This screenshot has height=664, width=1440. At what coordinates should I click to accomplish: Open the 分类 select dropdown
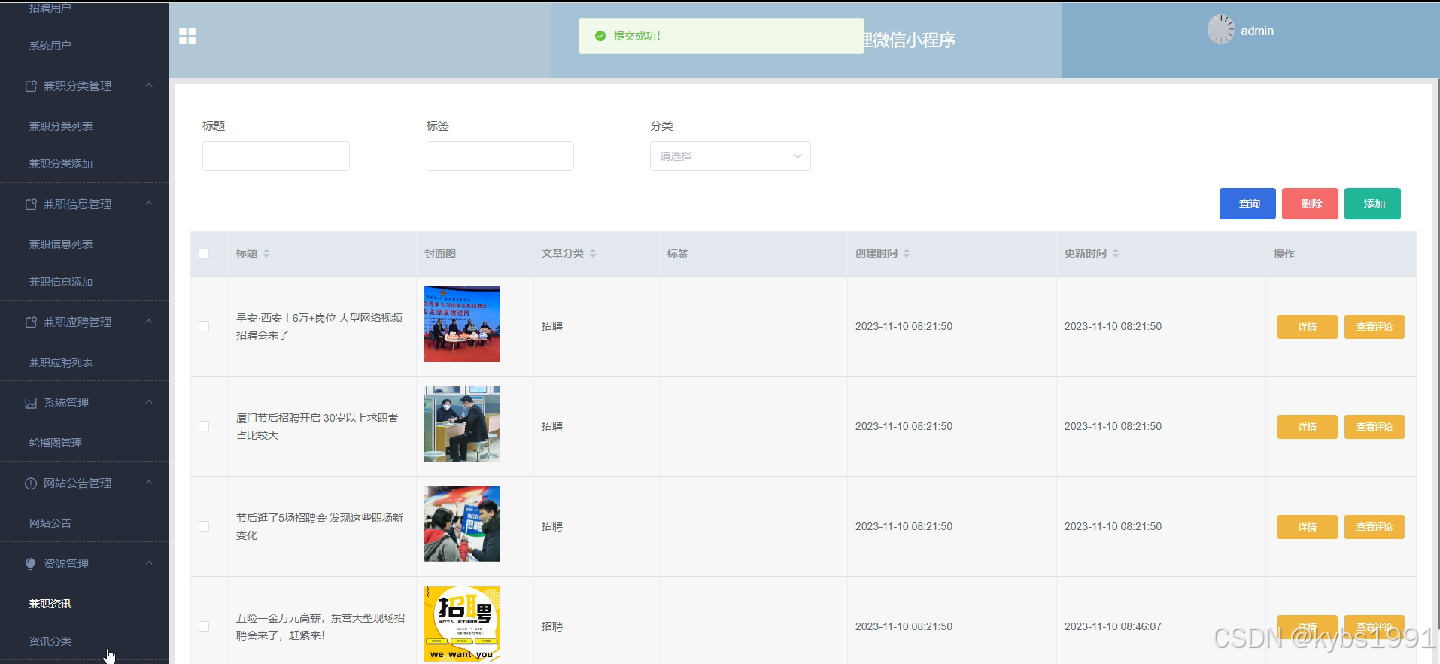[730, 156]
